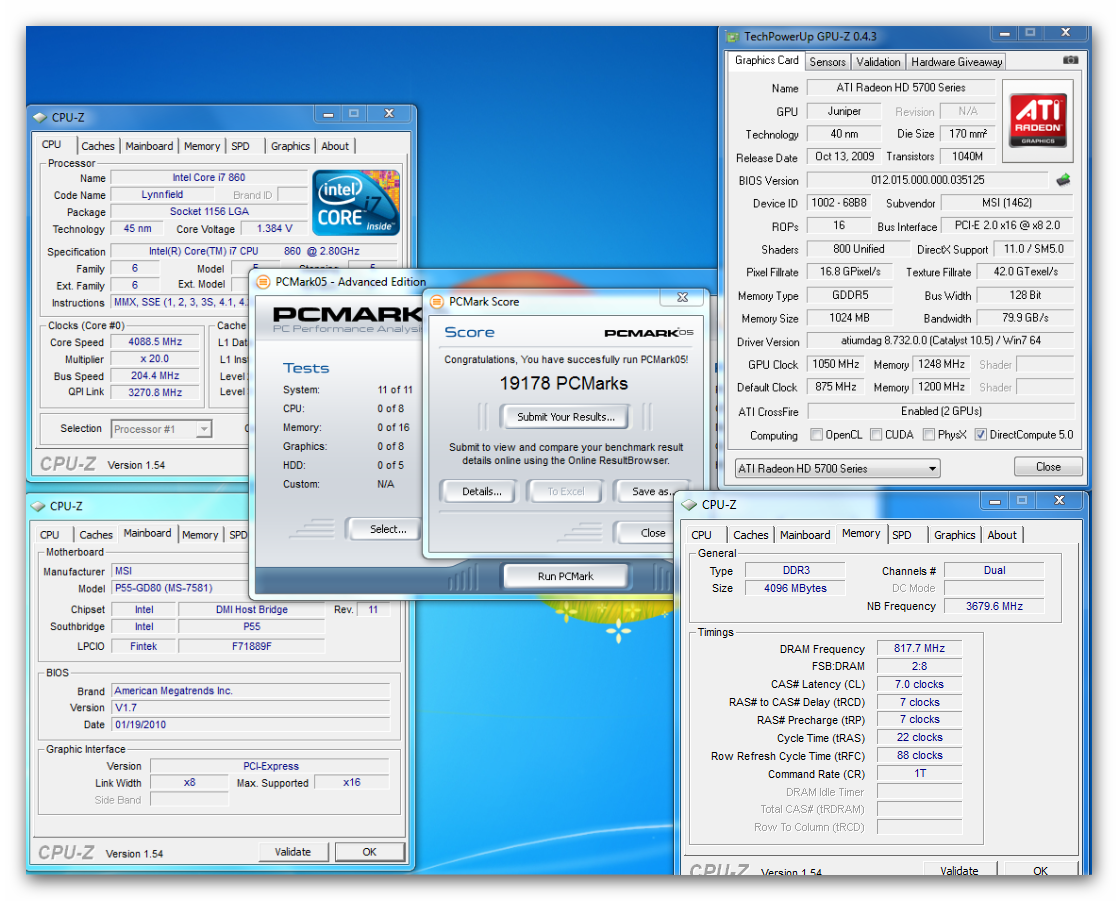Click the Bus Speed 204.4 MHz value
1118x901 pixels.
155,376
